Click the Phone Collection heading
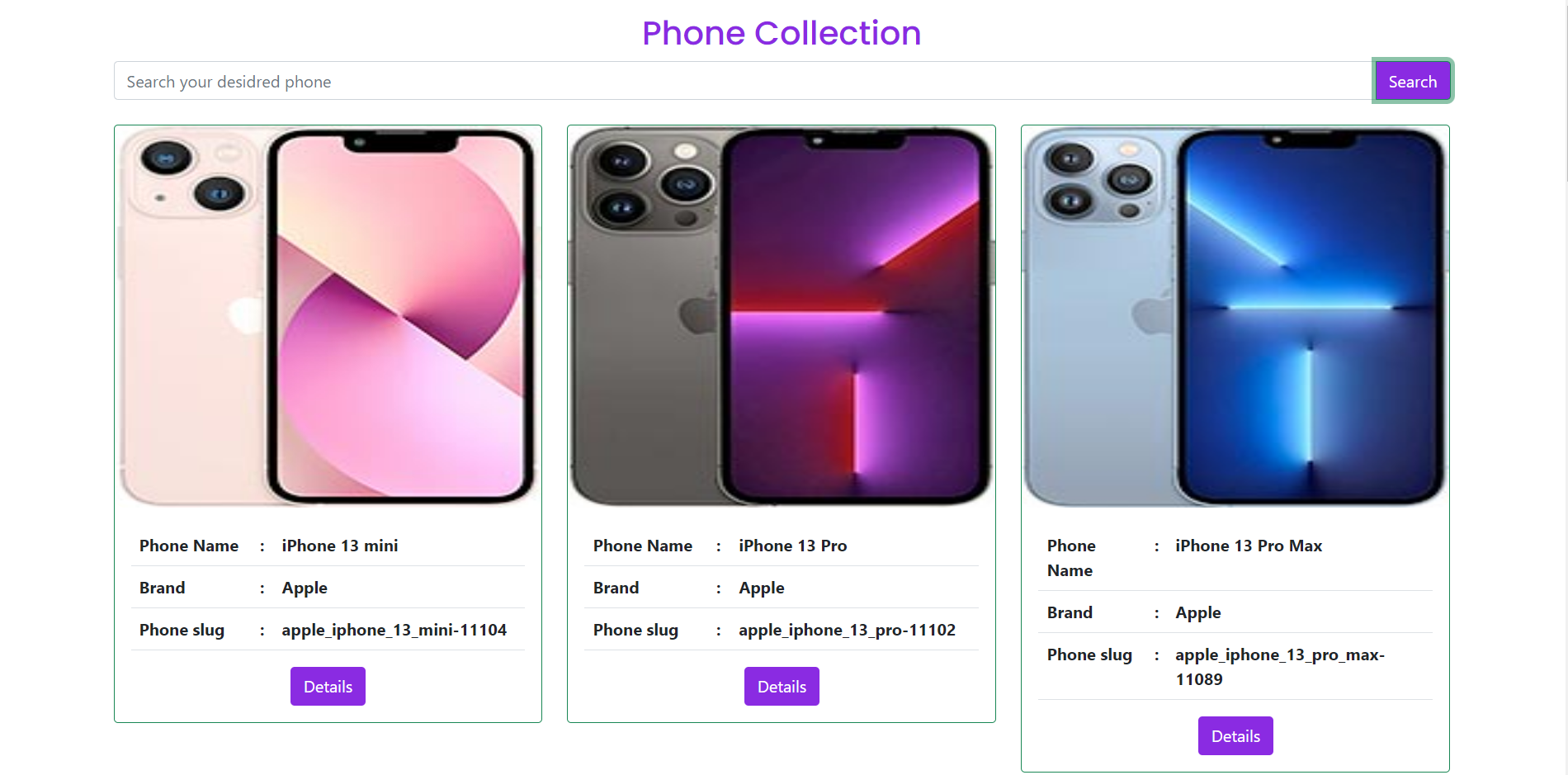The image size is (1568, 775). click(782, 33)
